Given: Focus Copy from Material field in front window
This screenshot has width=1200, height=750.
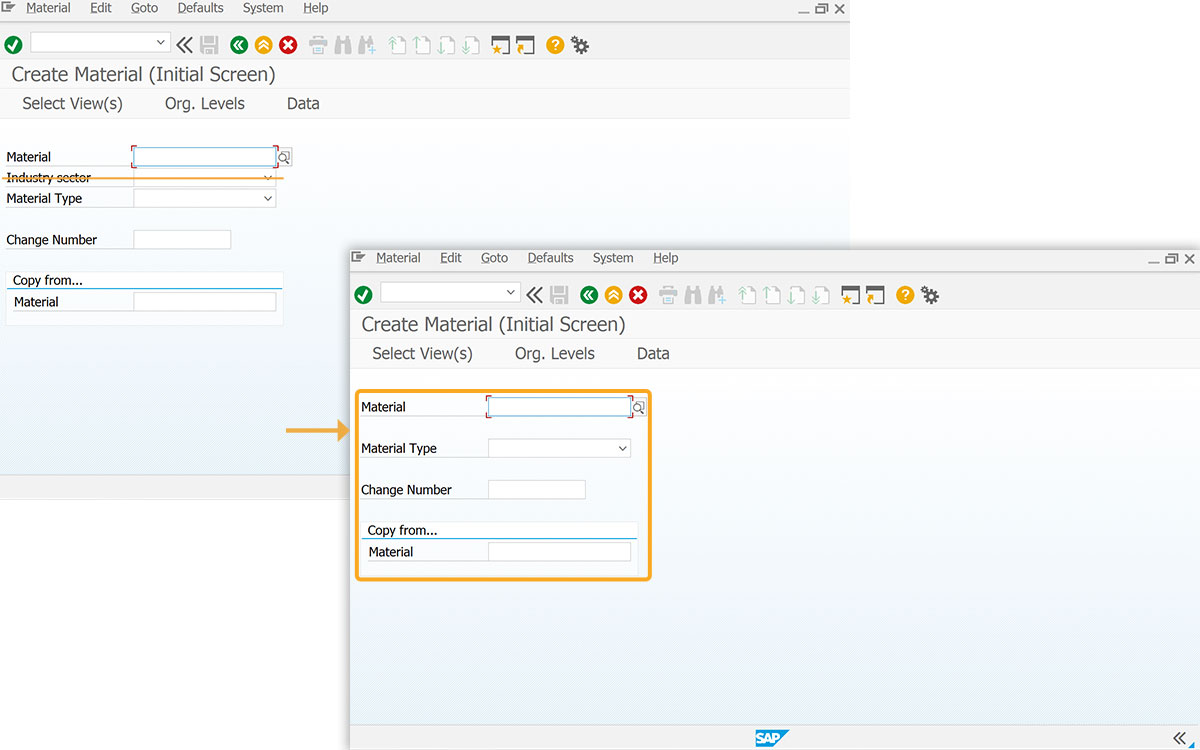Looking at the screenshot, I should (560, 552).
